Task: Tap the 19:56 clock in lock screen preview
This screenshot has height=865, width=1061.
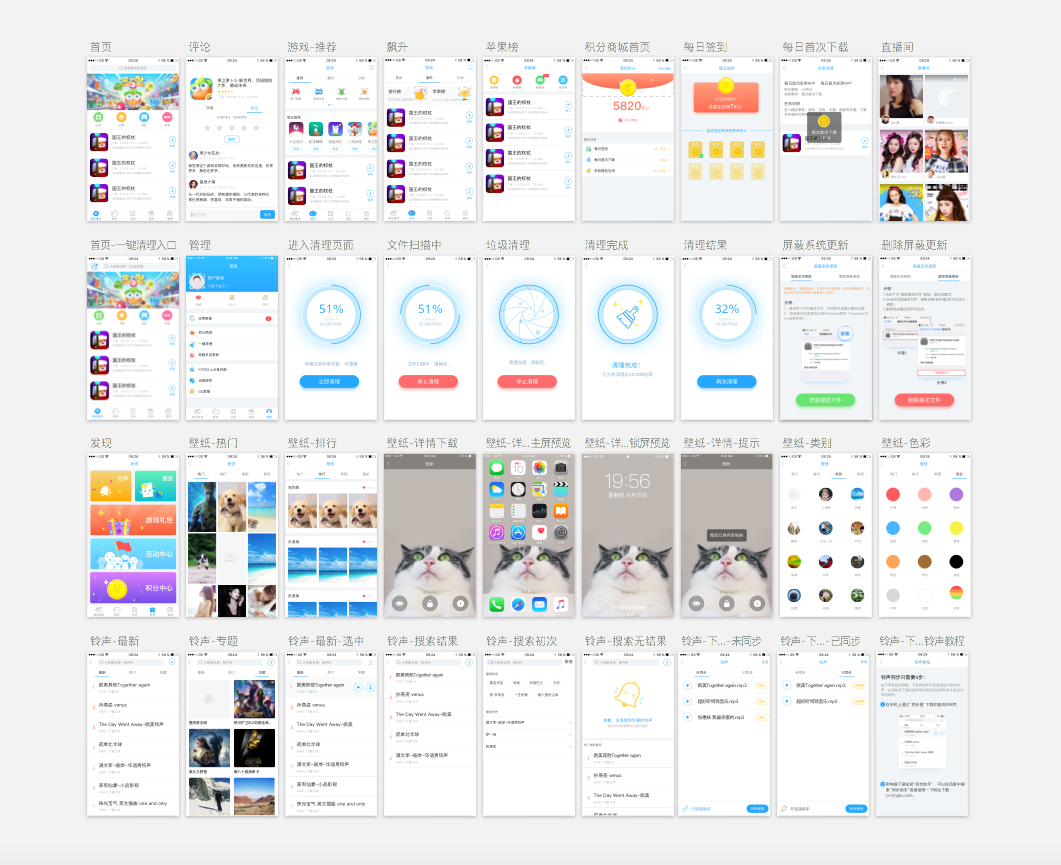Action: point(627,481)
